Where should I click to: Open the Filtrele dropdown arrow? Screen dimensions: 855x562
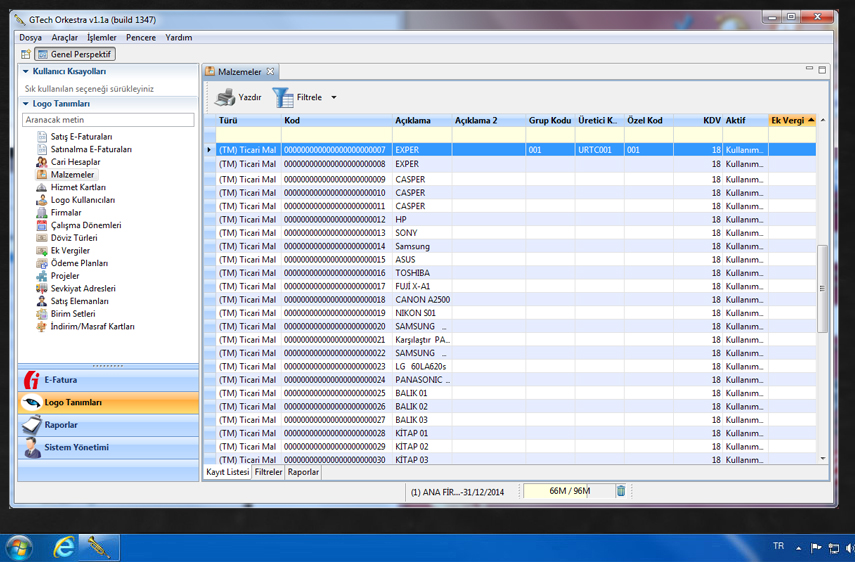click(334, 98)
